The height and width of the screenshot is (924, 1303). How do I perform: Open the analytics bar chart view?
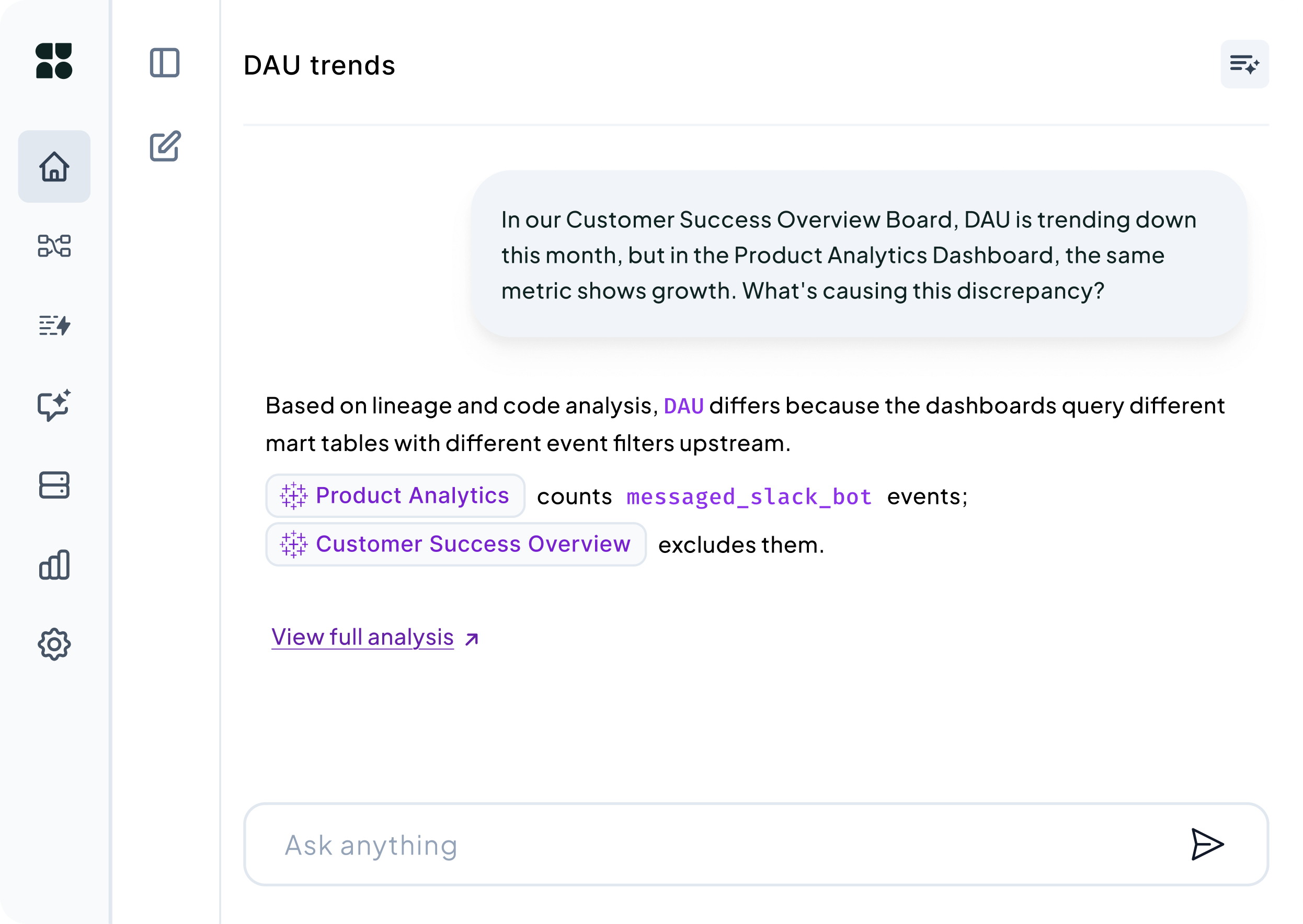tap(54, 564)
